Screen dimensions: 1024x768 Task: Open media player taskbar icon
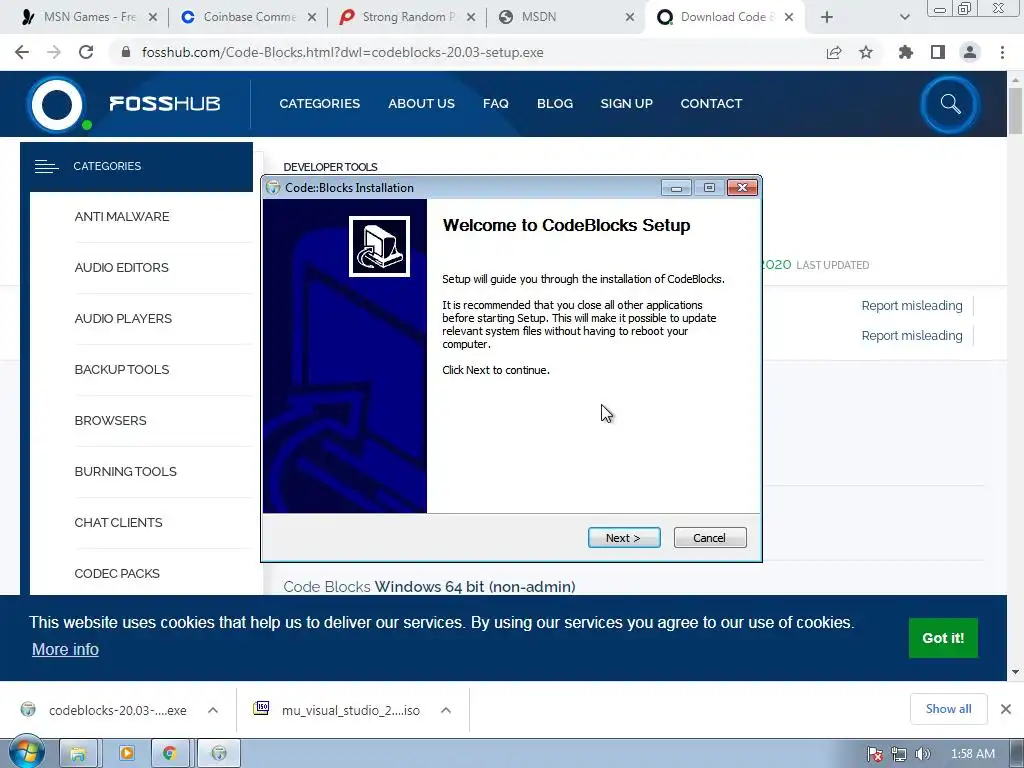click(x=127, y=754)
